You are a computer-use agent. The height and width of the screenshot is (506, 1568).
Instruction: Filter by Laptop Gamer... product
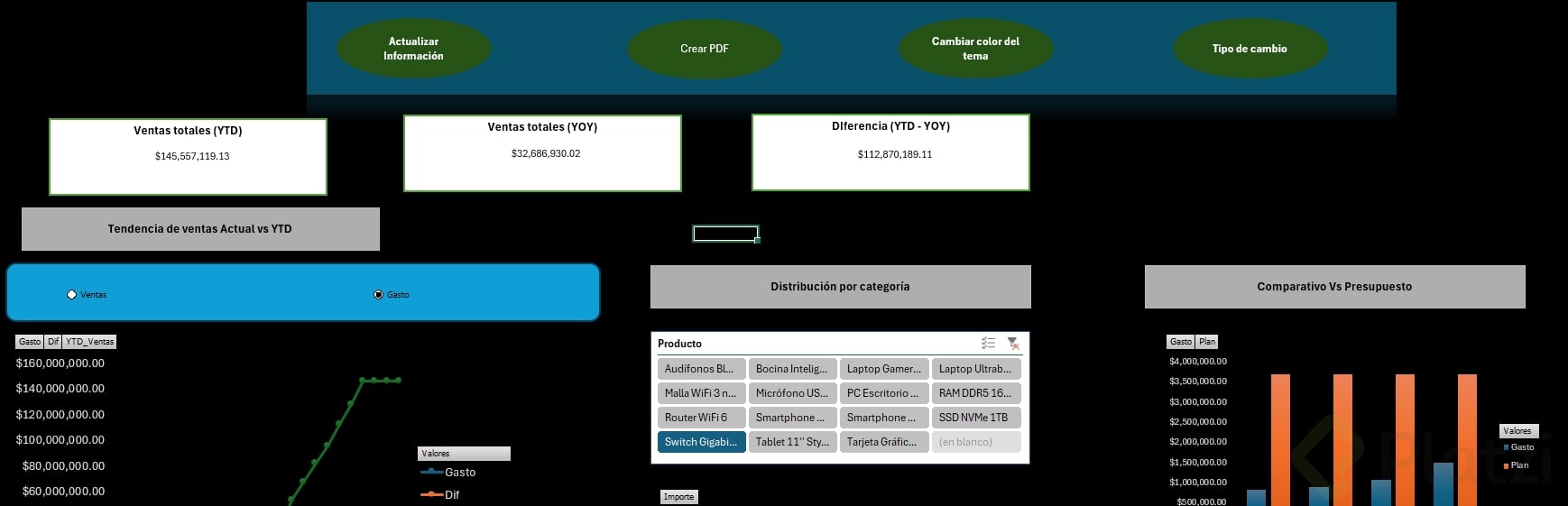[x=884, y=369]
